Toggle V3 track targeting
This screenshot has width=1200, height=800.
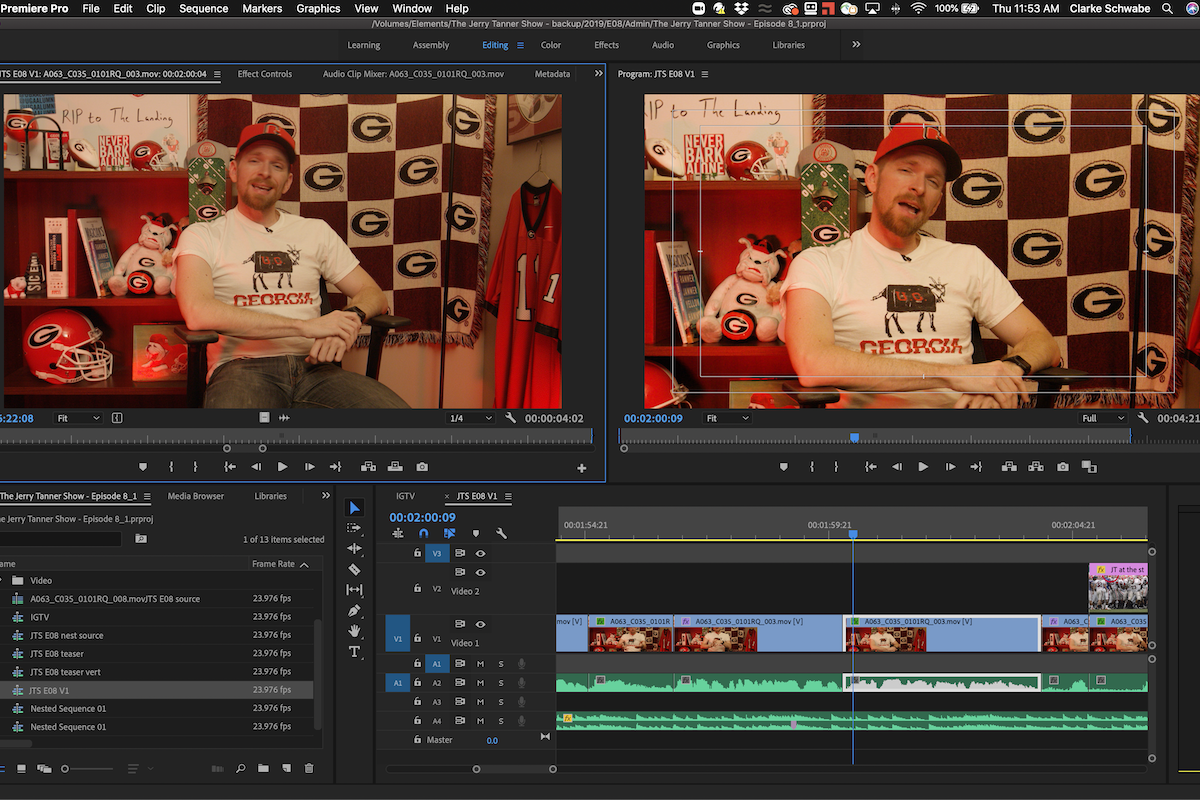coord(437,553)
